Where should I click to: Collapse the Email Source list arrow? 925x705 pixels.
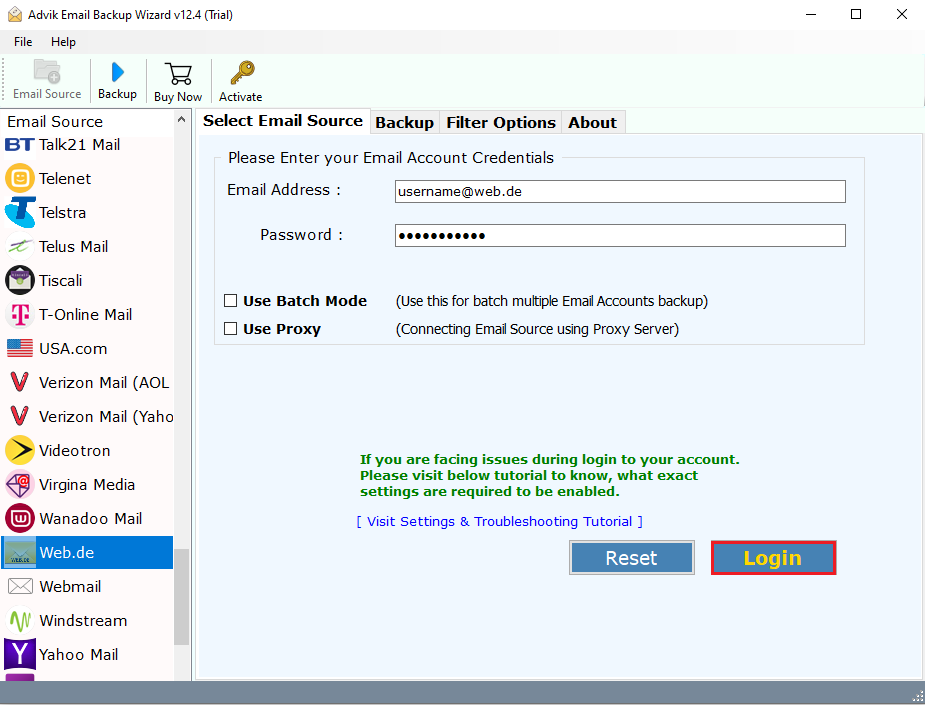coord(181,120)
